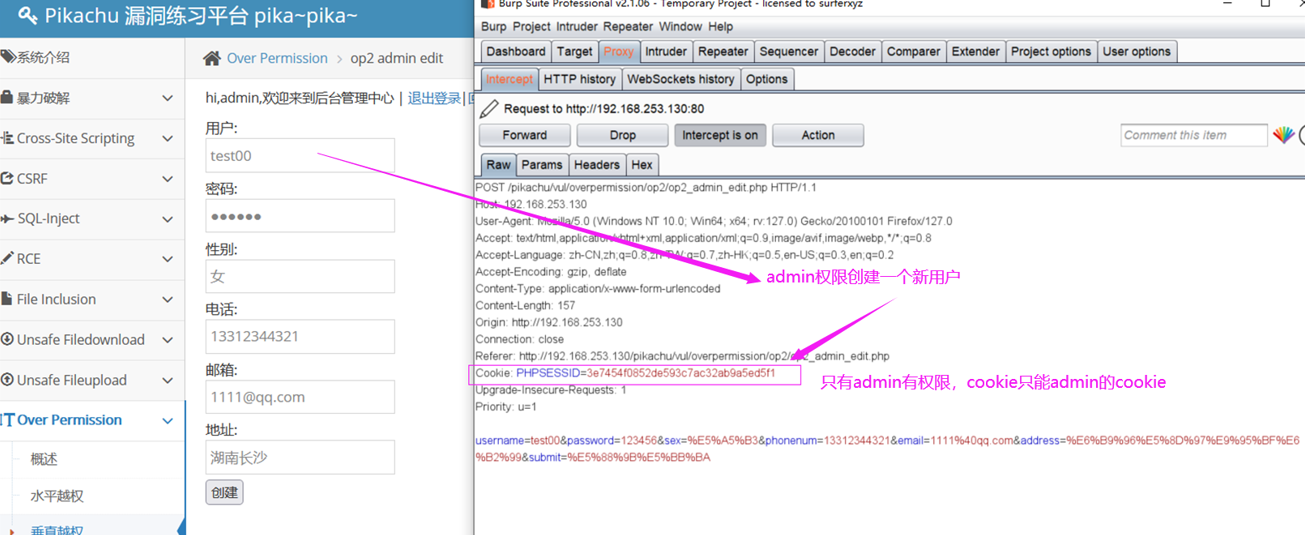Screen dimensions: 1305x535
Task: Switch to the Params view tab
Action: (x=542, y=165)
